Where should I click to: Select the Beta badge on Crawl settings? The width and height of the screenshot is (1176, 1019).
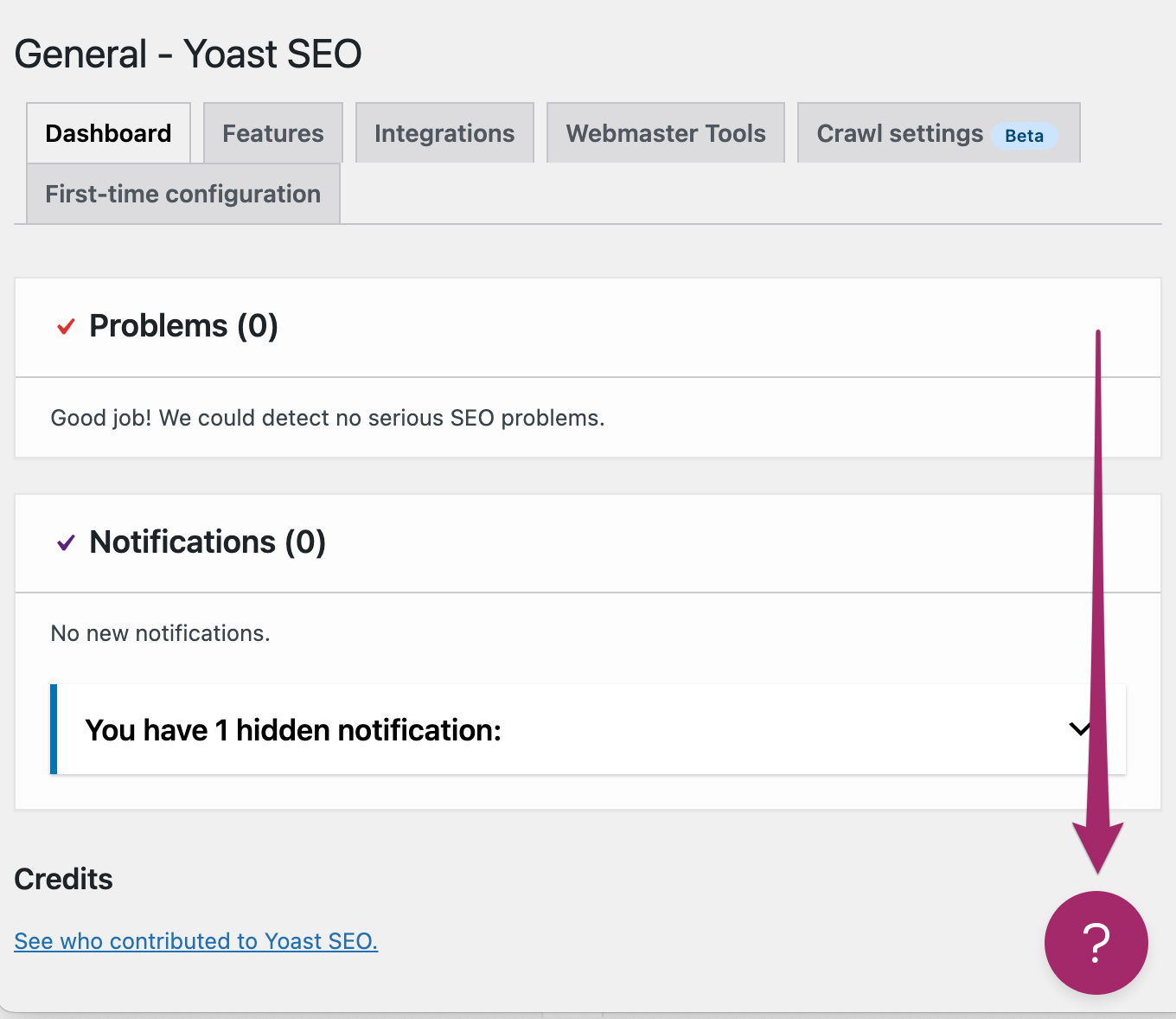[1025, 136]
